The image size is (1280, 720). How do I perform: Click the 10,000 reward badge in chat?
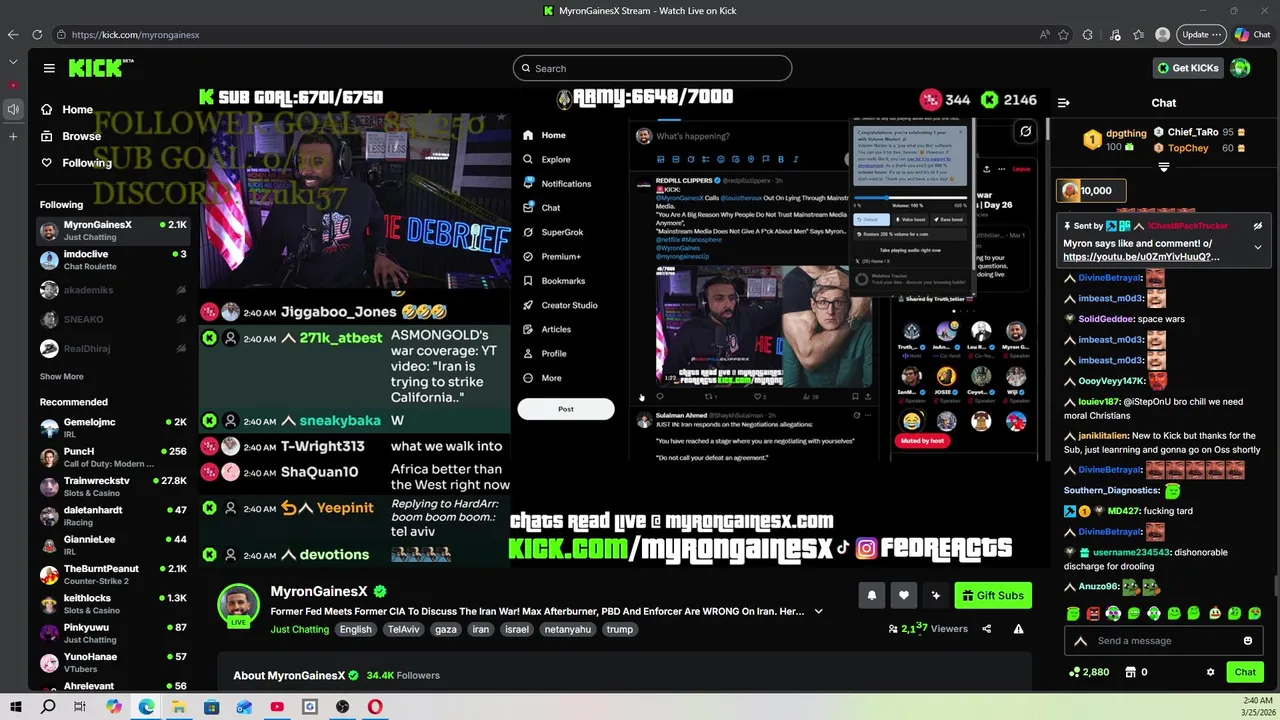click(x=1091, y=190)
